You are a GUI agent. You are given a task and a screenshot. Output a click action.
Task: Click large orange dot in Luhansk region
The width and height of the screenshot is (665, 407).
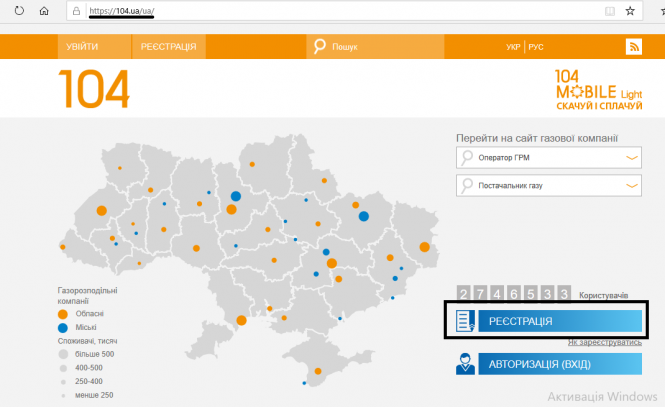tap(425, 247)
